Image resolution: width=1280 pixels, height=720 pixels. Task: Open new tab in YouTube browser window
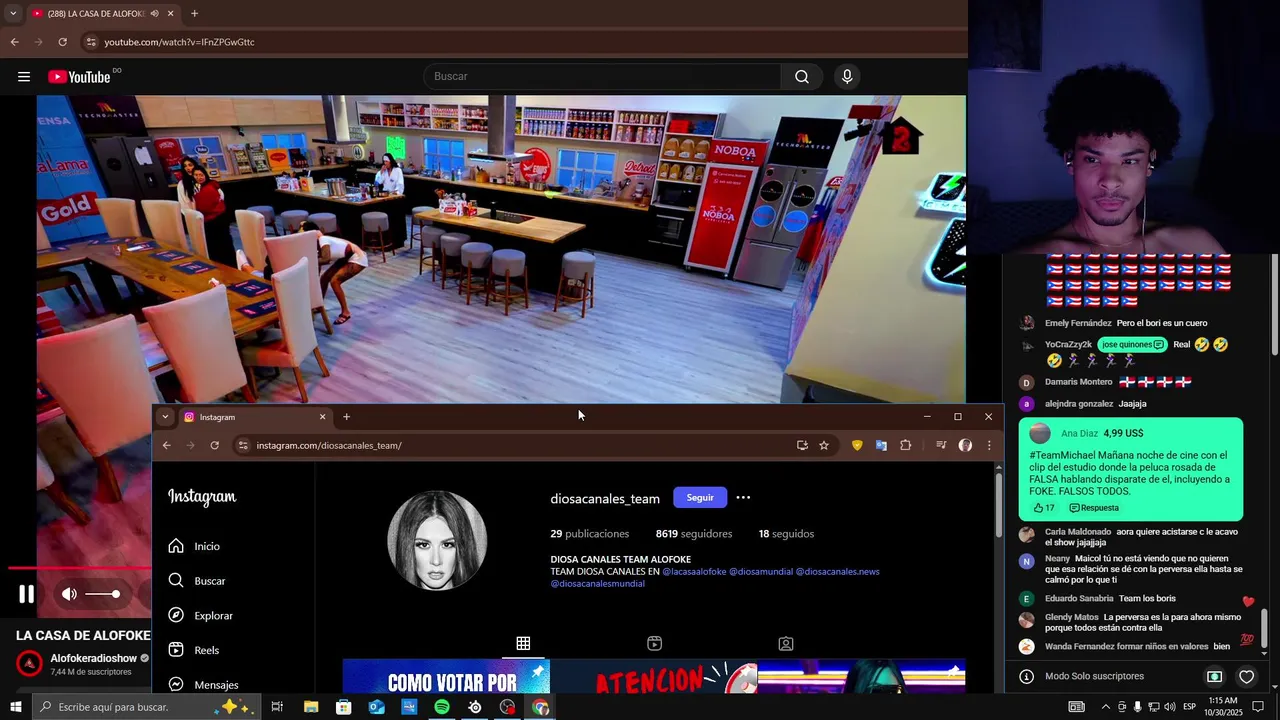tap(194, 14)
